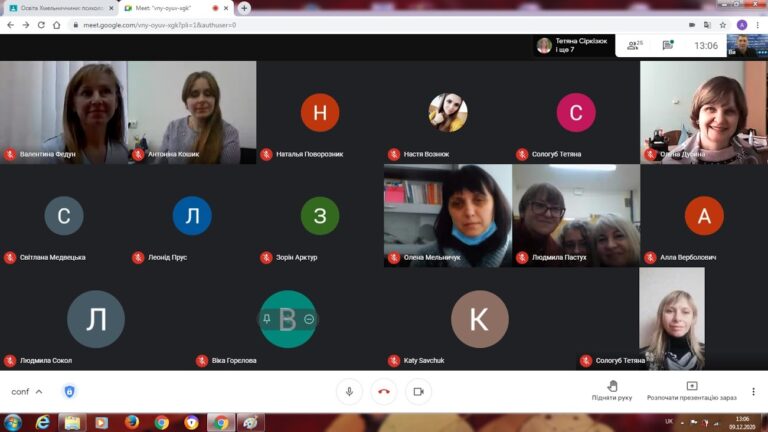Open the participants list icon
The height and width of the screenshot is (432, 768).
[x=634, y=46]
